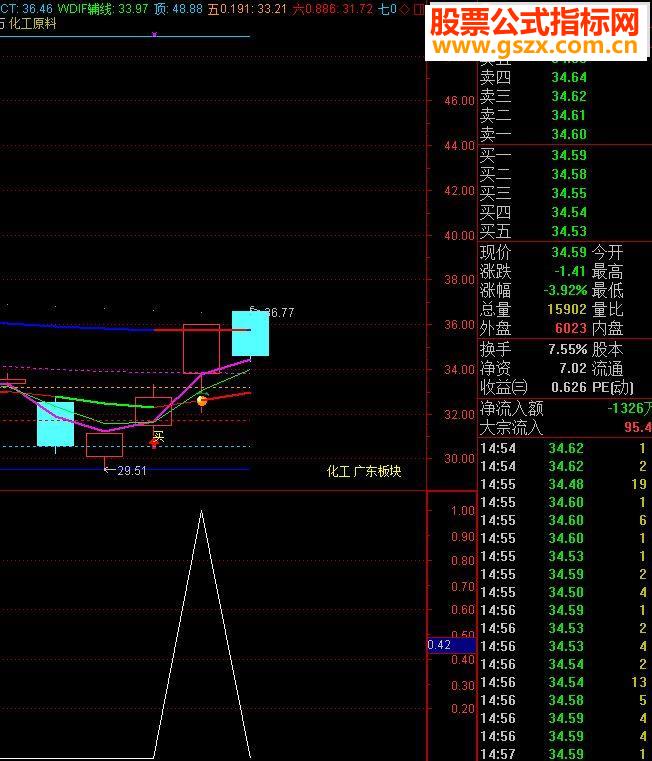Click the 今开 opening price label
Viewport: 652px width, 761px height.
tap(608, 252)
